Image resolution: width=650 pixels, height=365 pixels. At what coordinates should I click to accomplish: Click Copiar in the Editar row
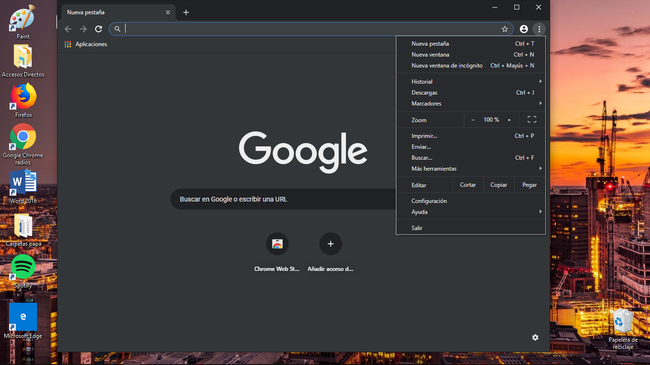click(x=499, y=185)
